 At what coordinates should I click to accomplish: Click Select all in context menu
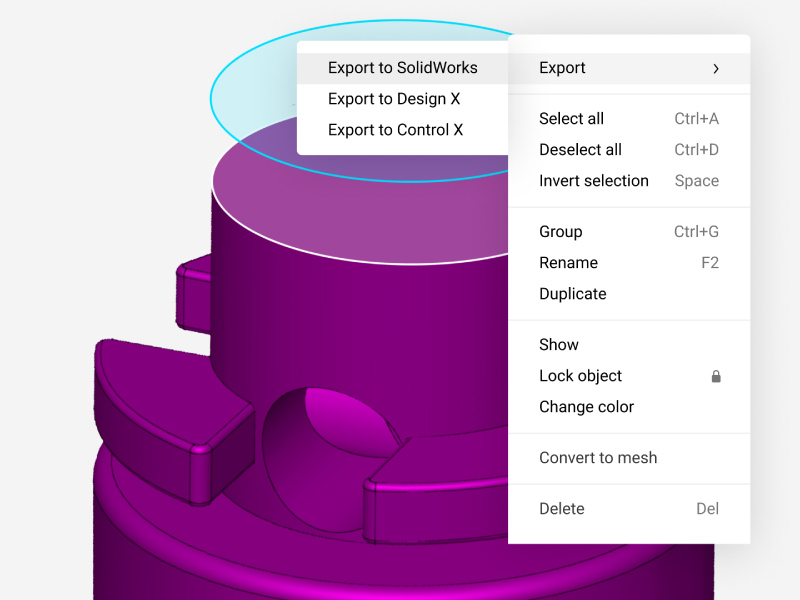pos(571,119)
